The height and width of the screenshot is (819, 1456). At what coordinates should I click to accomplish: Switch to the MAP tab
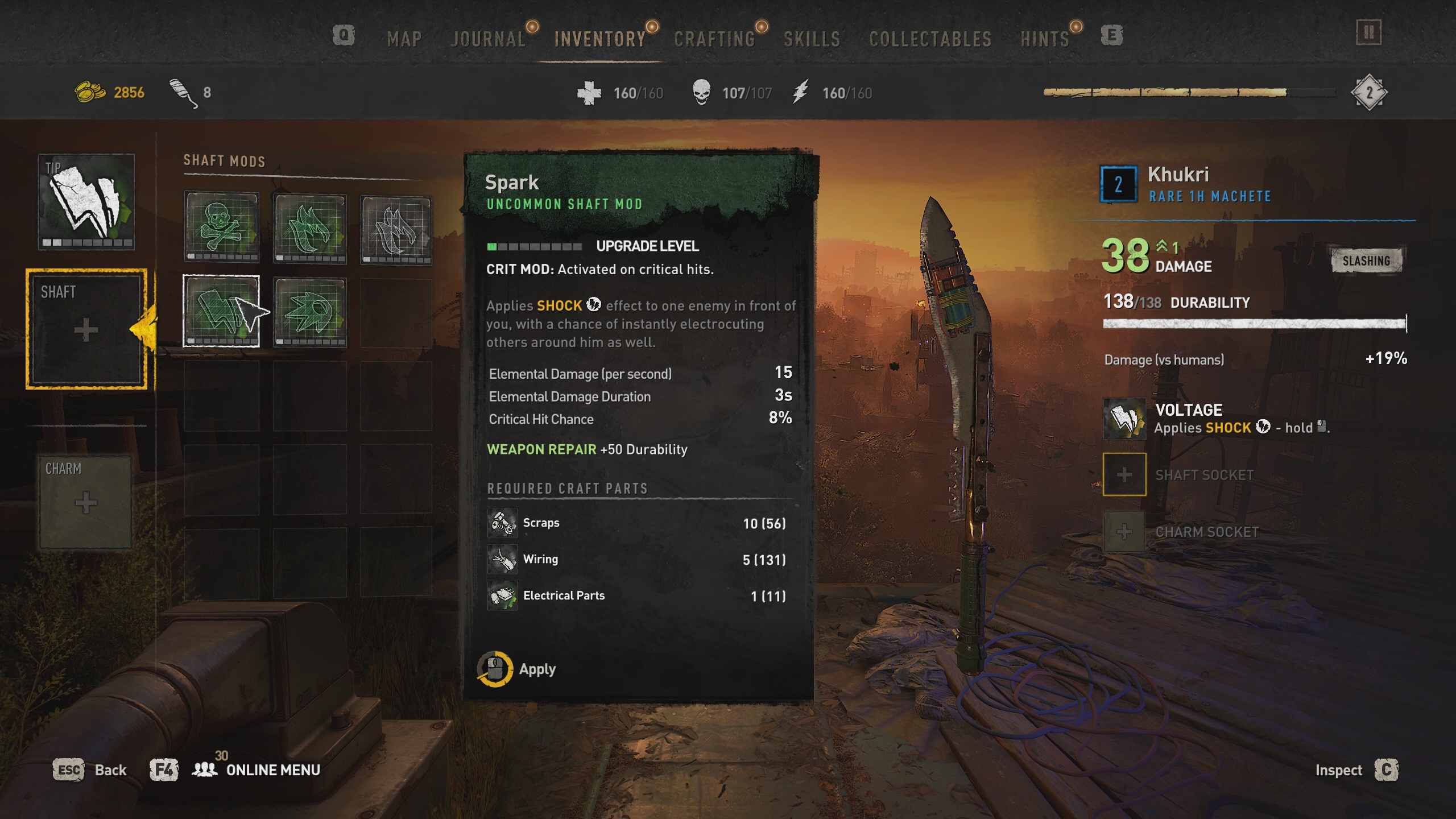[404, 39]
